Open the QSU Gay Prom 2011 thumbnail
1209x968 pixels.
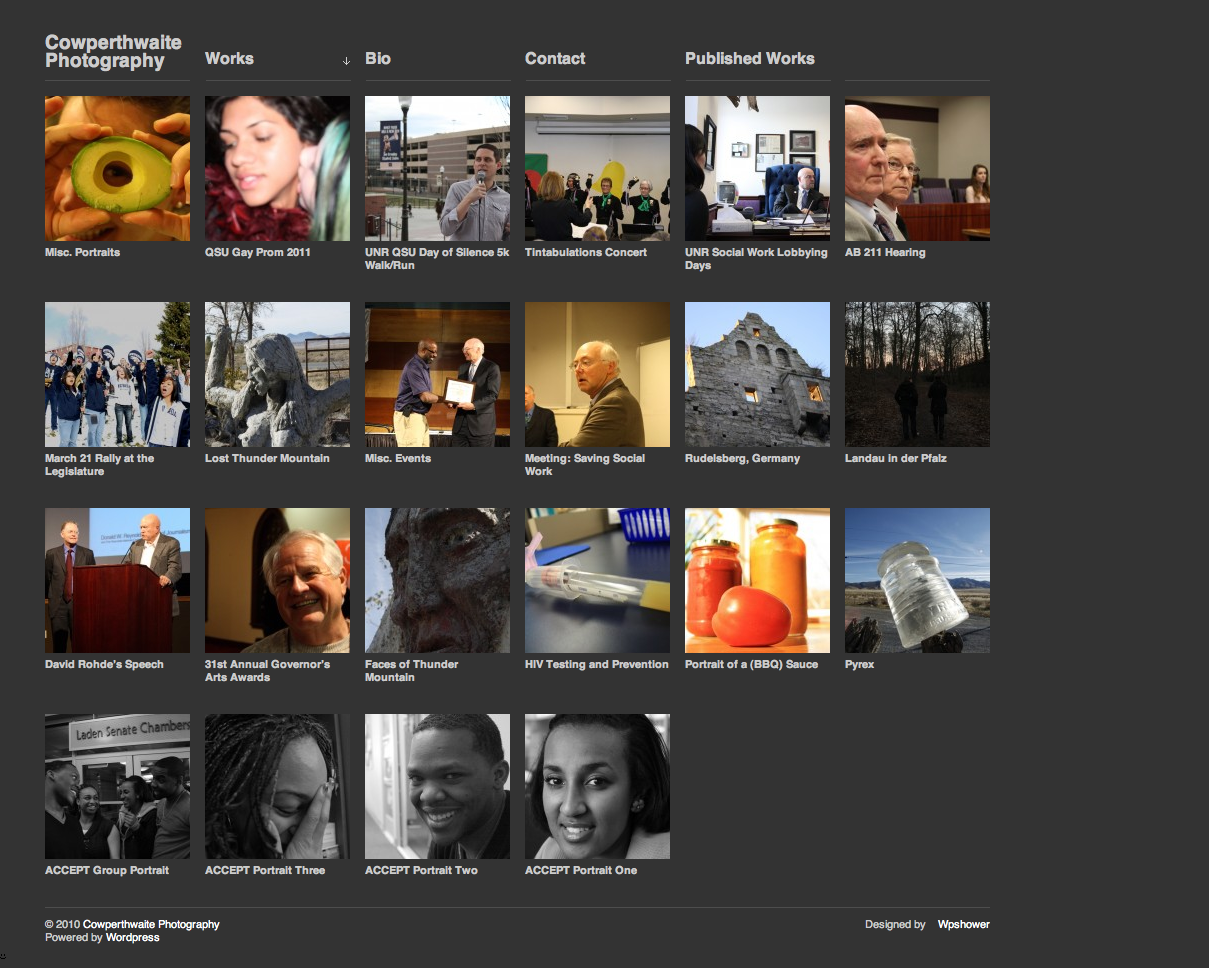(x=277, y=168)
